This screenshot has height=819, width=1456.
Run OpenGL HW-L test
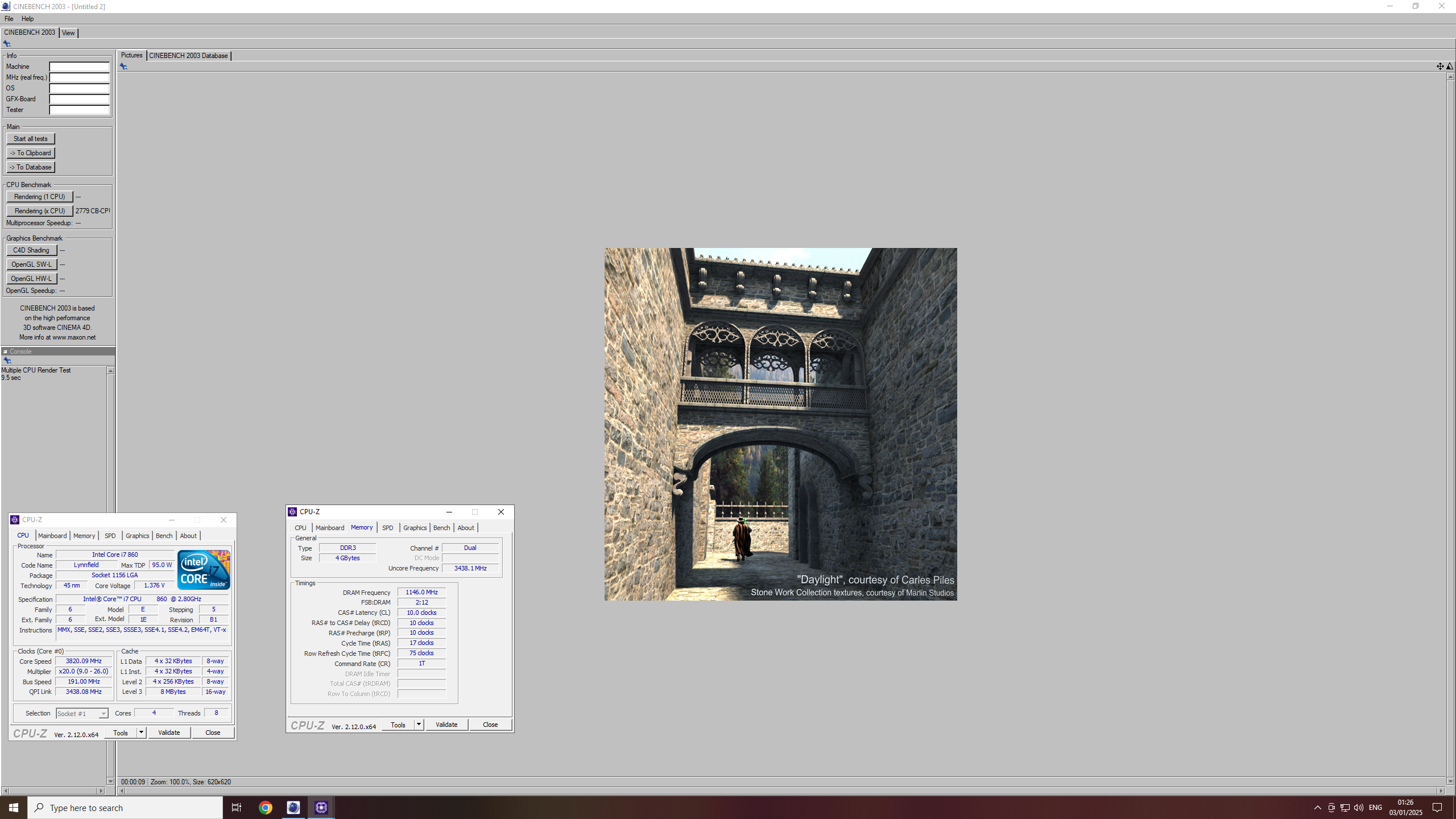pyautogui.click(x=31, y=279)
